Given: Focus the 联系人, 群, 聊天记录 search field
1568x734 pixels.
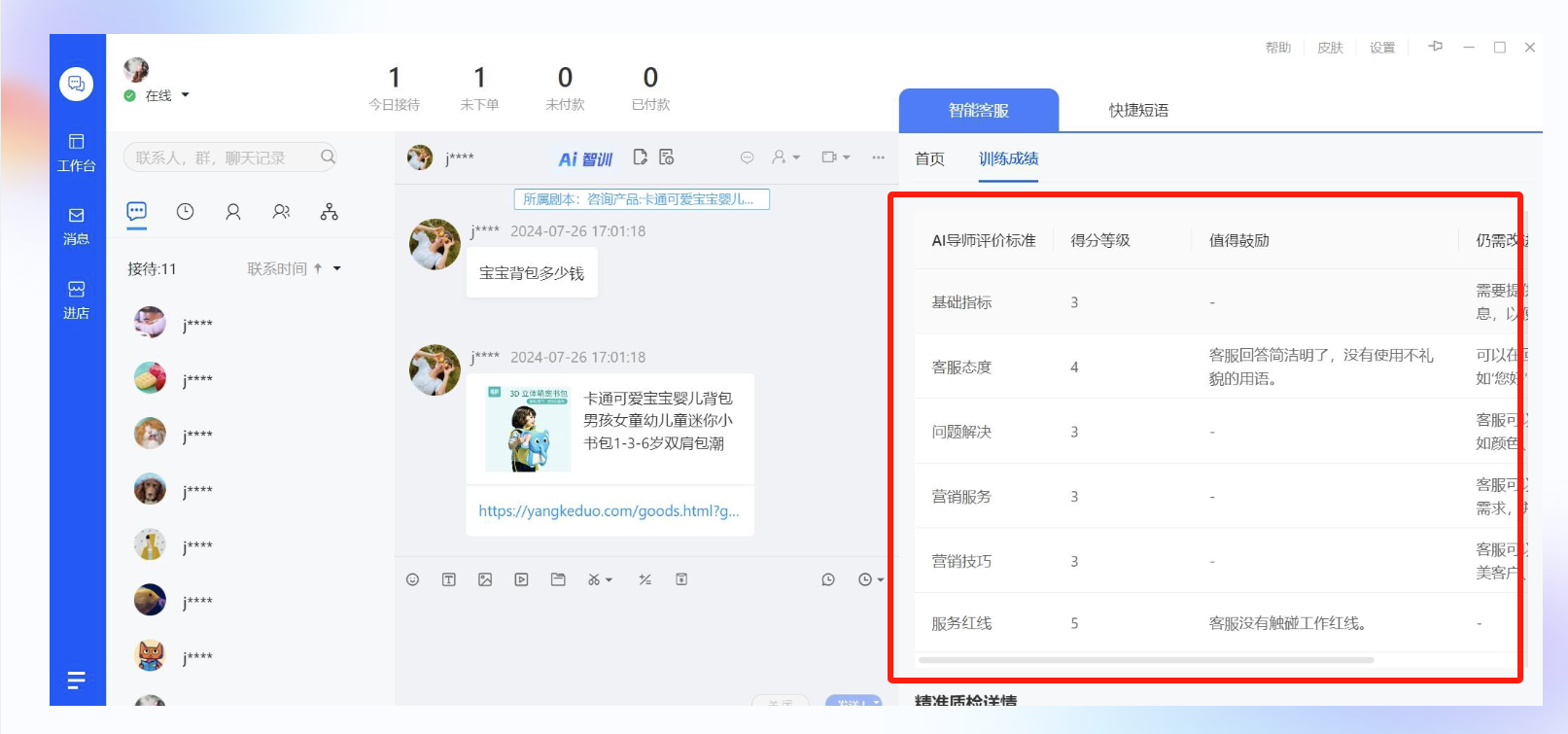Looking at the screenshot, I should (x=229, y=157).
